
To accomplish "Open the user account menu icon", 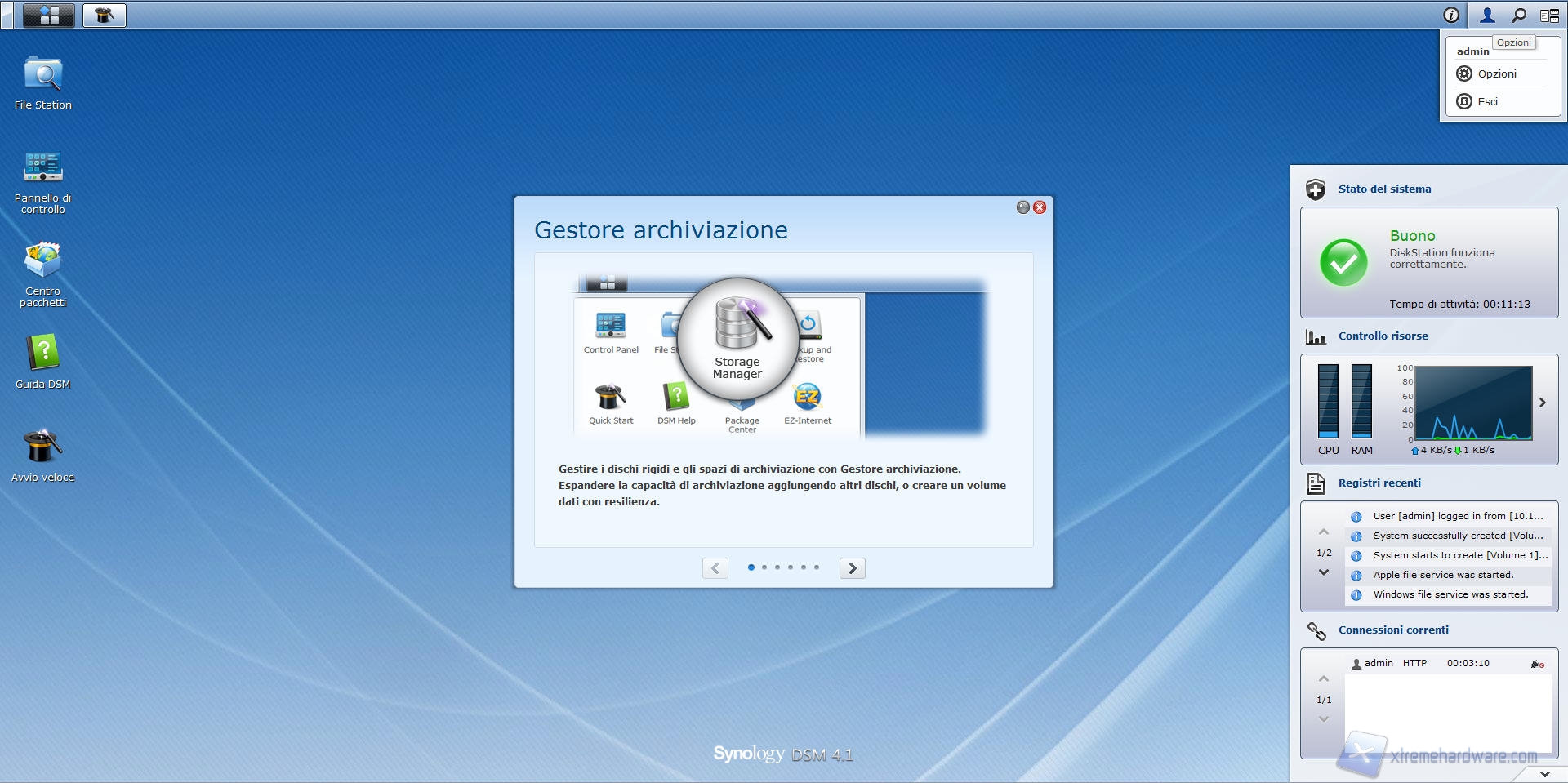I will coord(1487,15).
